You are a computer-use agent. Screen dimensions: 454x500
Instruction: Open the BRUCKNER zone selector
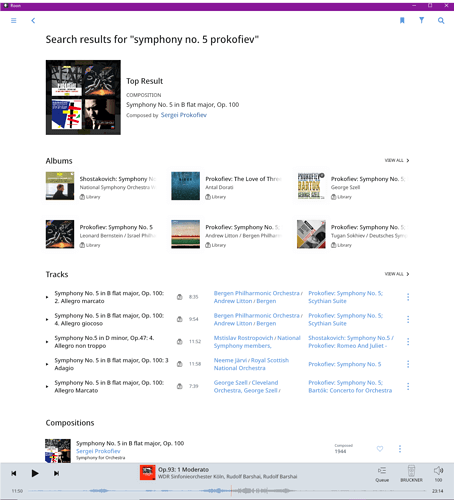click(x=411, y=474)
